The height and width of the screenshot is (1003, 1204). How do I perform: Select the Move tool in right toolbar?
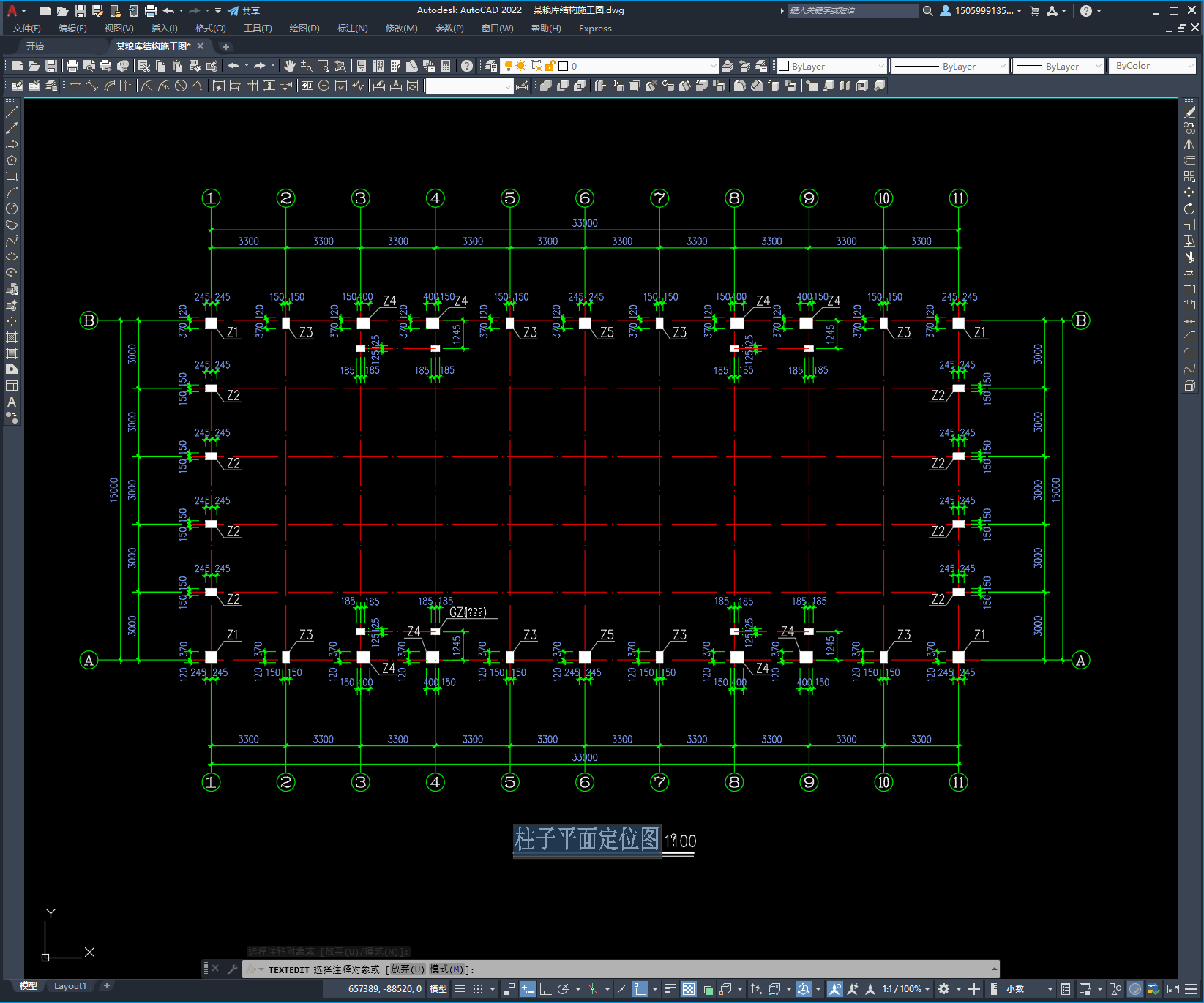tap(1189, 192)
